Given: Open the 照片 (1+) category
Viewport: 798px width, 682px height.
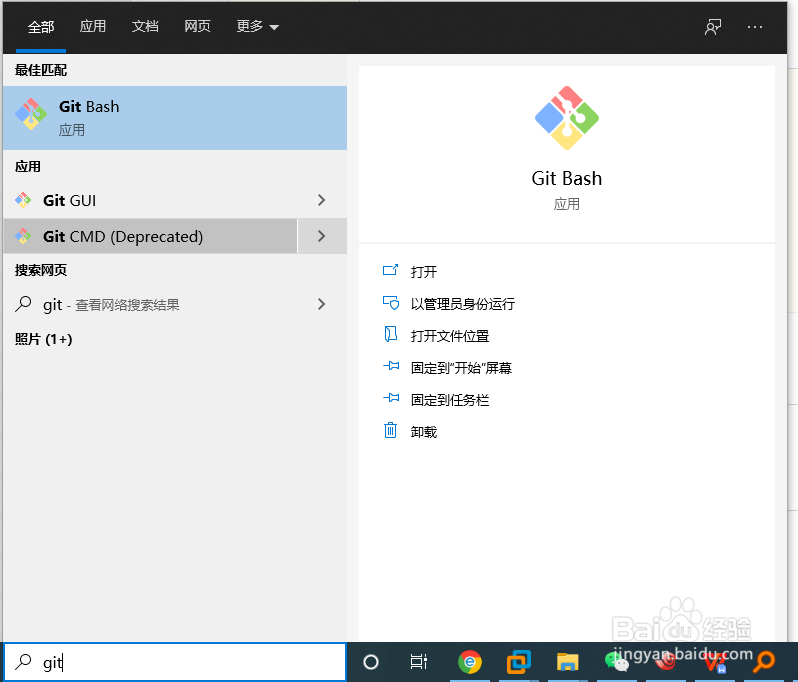Looking at the screenshot, I should click(43, 339).
